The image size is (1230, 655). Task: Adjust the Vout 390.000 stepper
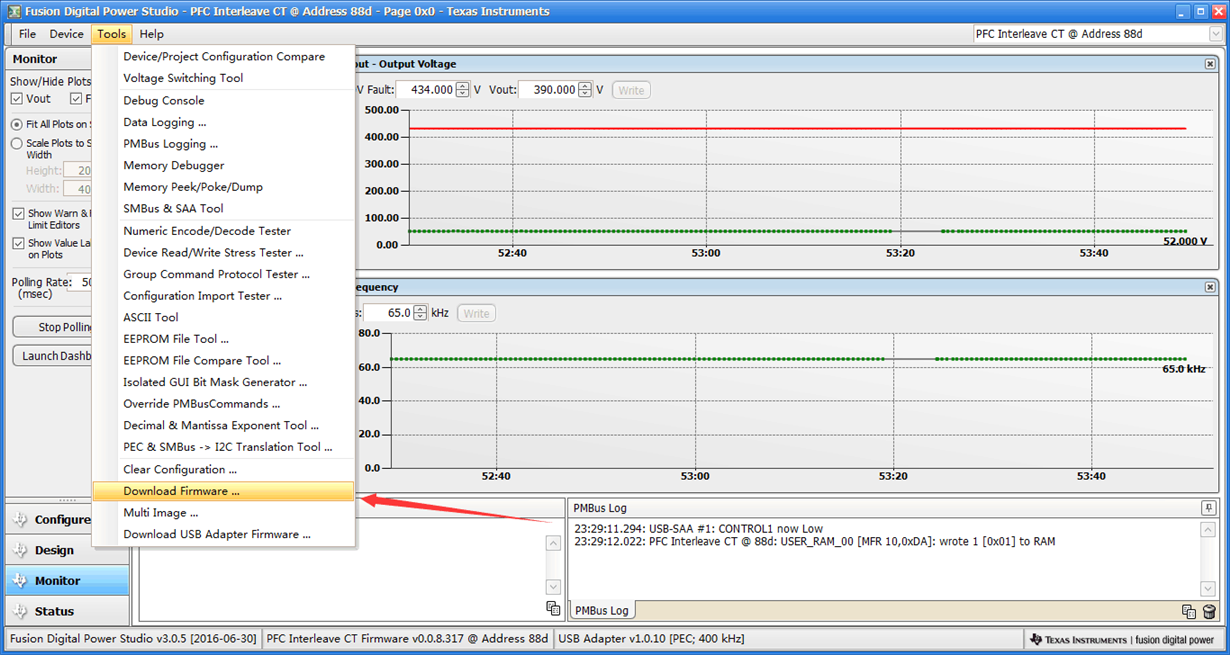coord(585,90)
